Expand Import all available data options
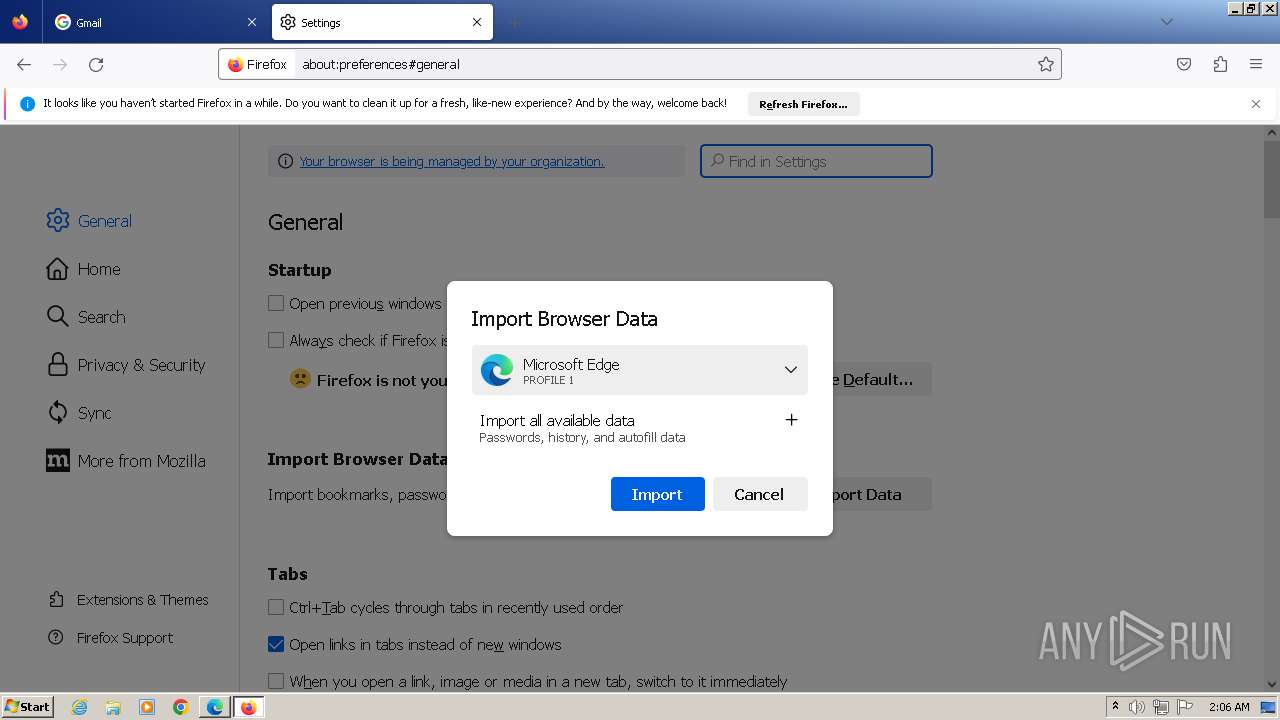This screenshot has height=720, width=1280. click(x=791, y=420)
